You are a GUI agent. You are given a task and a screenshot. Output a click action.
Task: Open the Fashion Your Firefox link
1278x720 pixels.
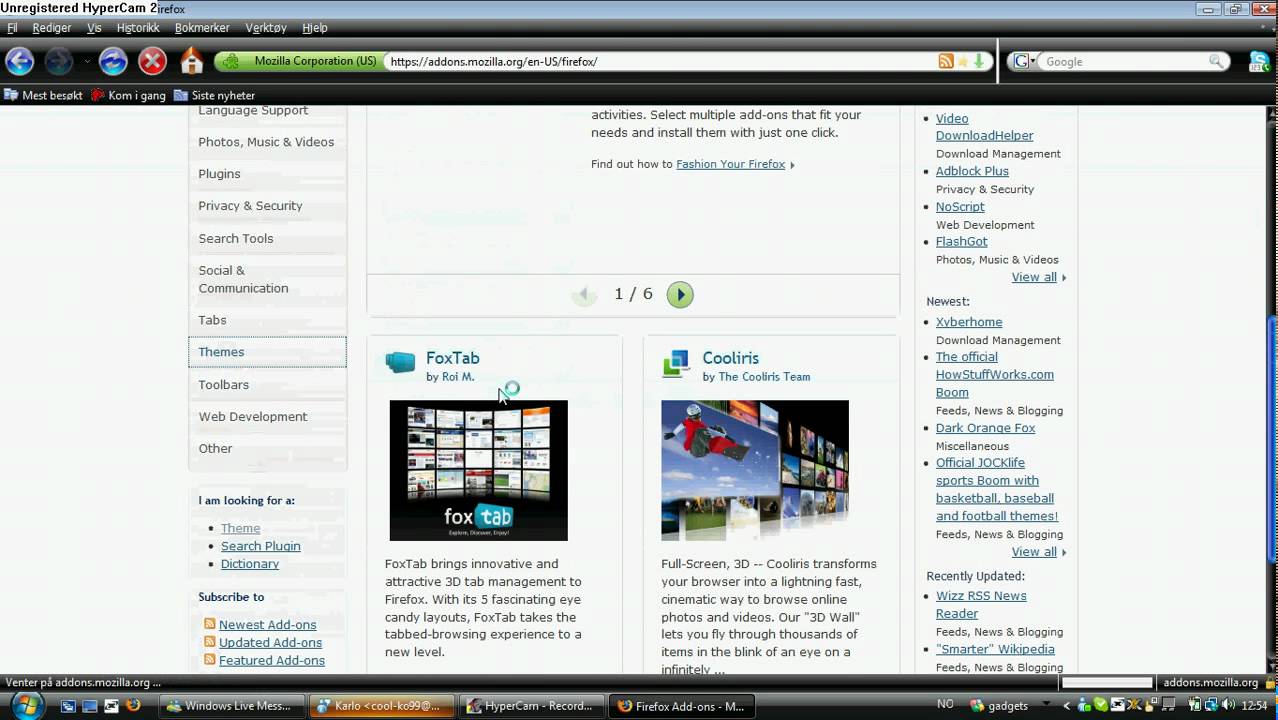coord(730,164)
